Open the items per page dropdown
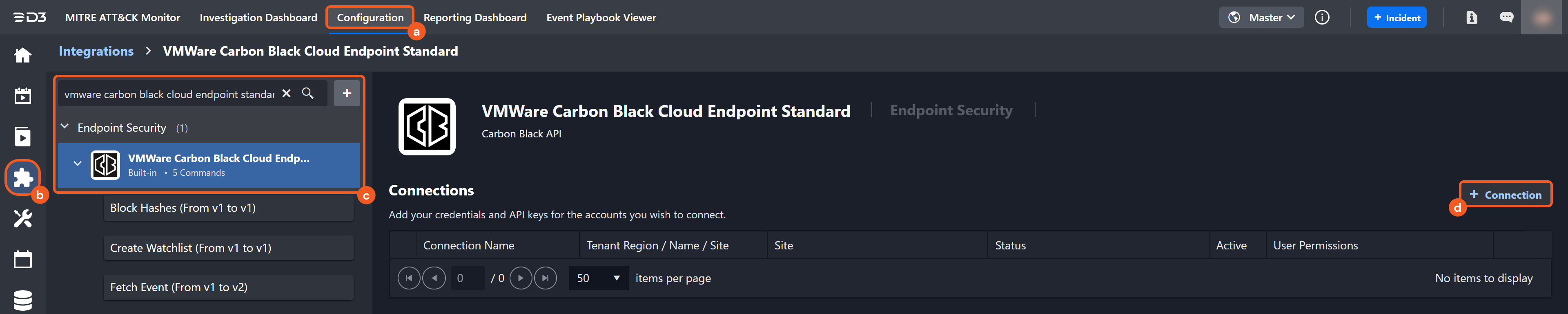Image resolution: width=1568 pixels, height=314 pixels. click(x=599, y=278)
